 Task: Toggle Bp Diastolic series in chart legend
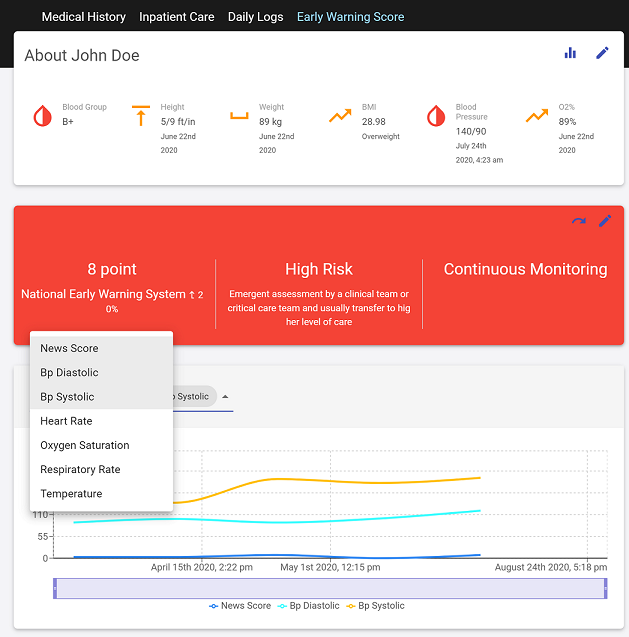tap(308, 606)
